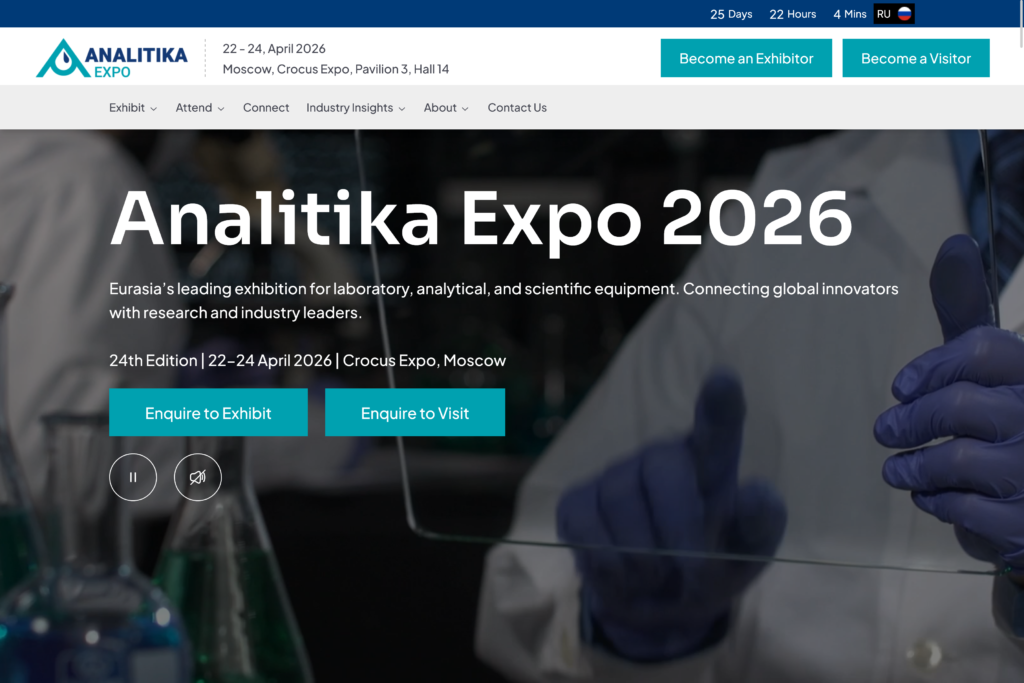Click the Russian flag icon
Image resolution: width=1024 pixels, height=683 pixels.
(904, 14)
